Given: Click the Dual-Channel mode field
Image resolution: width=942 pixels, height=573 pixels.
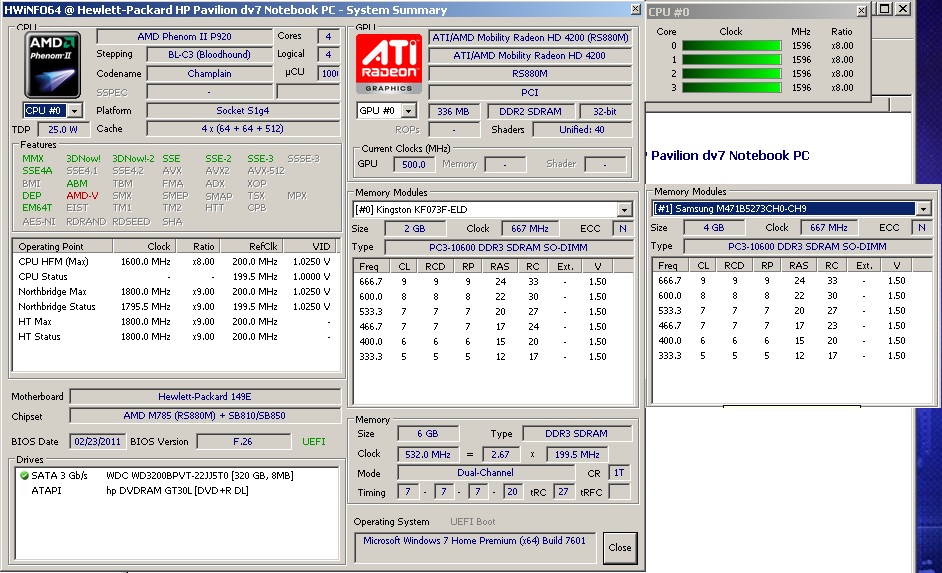Looking at the screenshot, I should pos(485,473).
